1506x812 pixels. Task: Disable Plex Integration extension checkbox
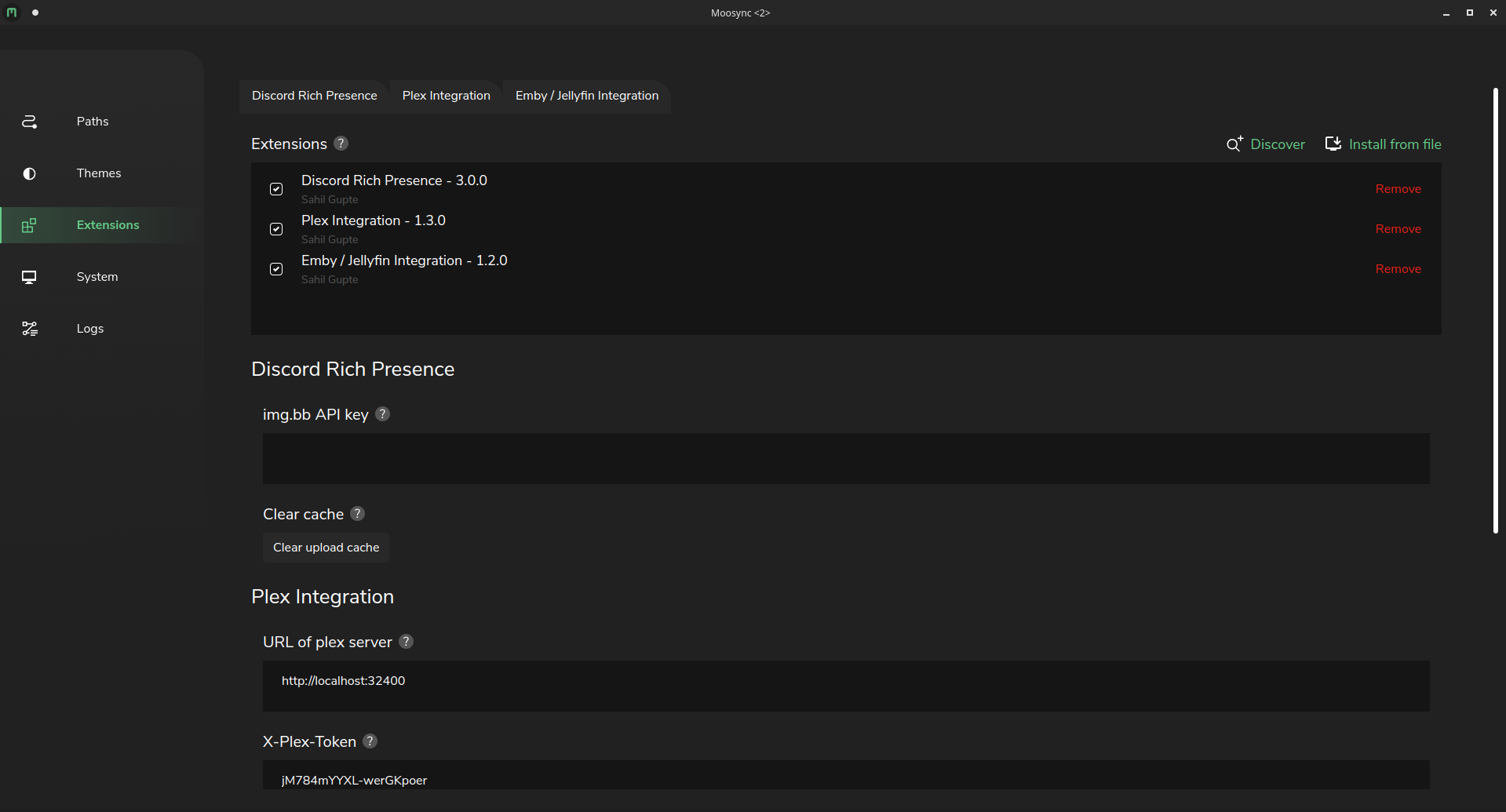(276, 229)
